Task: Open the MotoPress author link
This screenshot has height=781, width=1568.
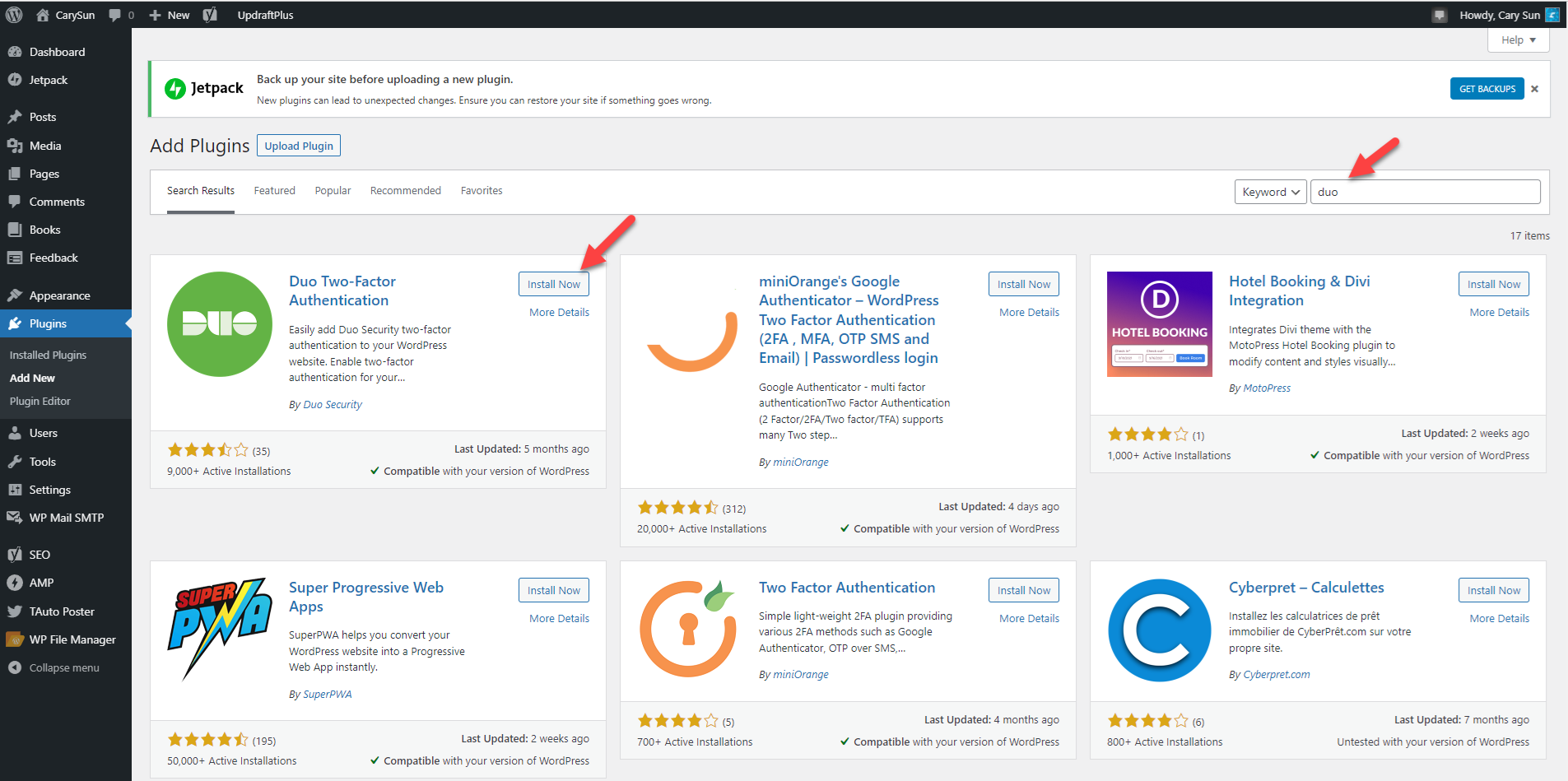Action: pyautogui.click(x=1267, y=388)
